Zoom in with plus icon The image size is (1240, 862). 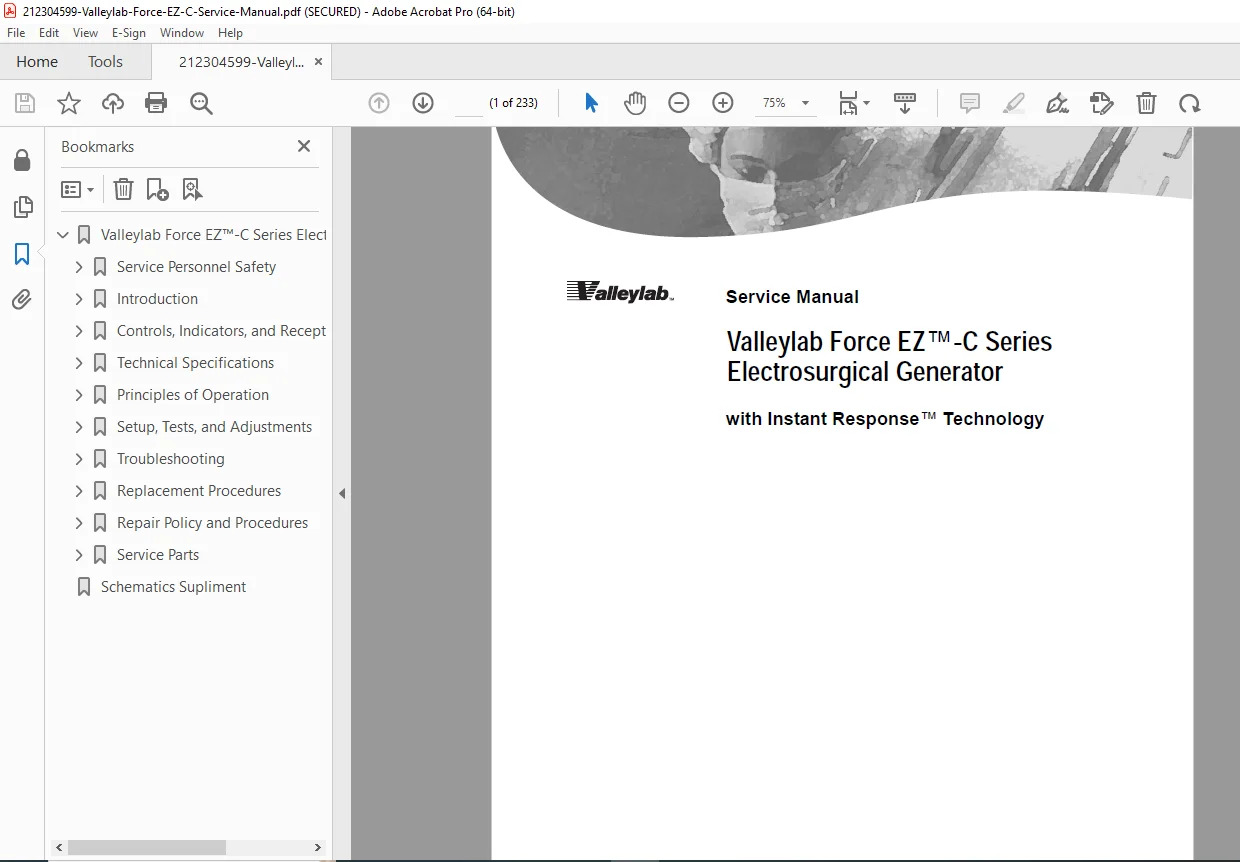coord(723,103)
